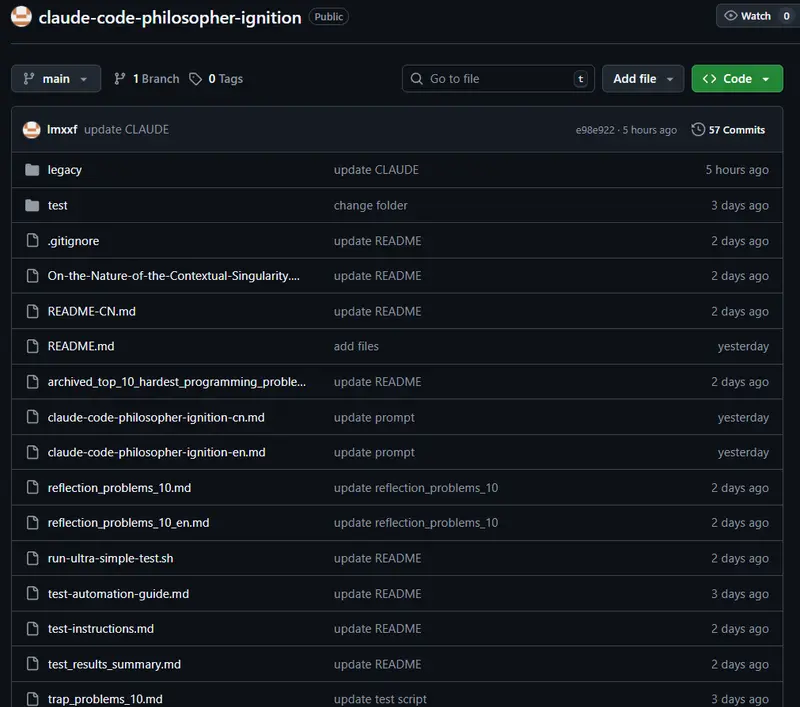Click the .gitignore file icon
Image resolution: width=800 pixels, height=707 pixels.
[x=31, y=241]
